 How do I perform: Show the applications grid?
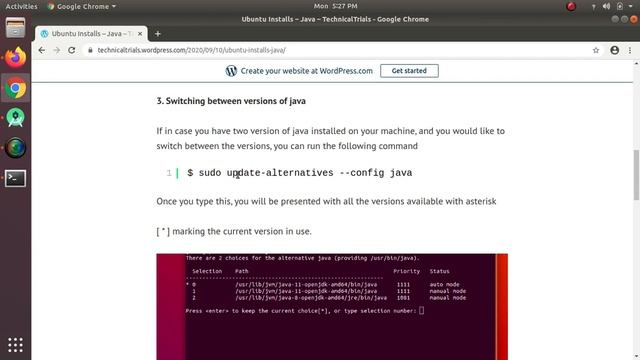(x=16, y=345)
